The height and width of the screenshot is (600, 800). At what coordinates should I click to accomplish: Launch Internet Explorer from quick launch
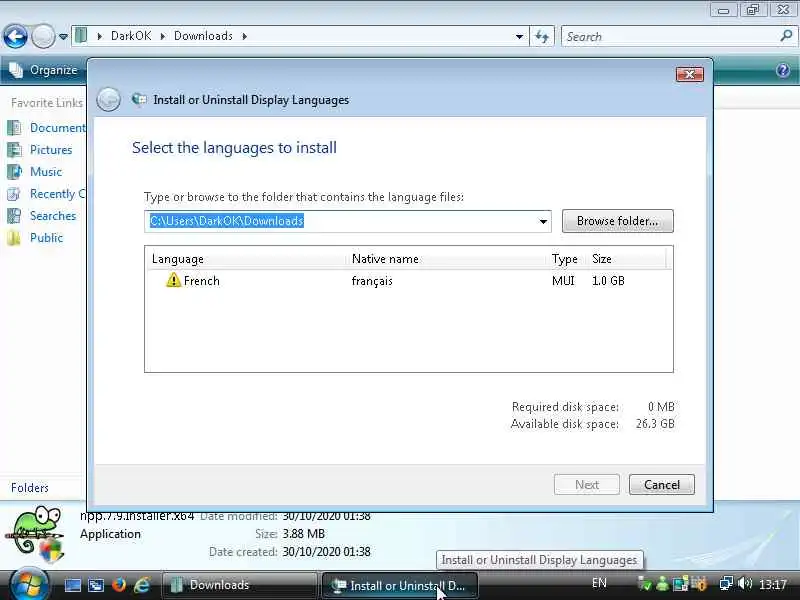(x=142, y=585)
